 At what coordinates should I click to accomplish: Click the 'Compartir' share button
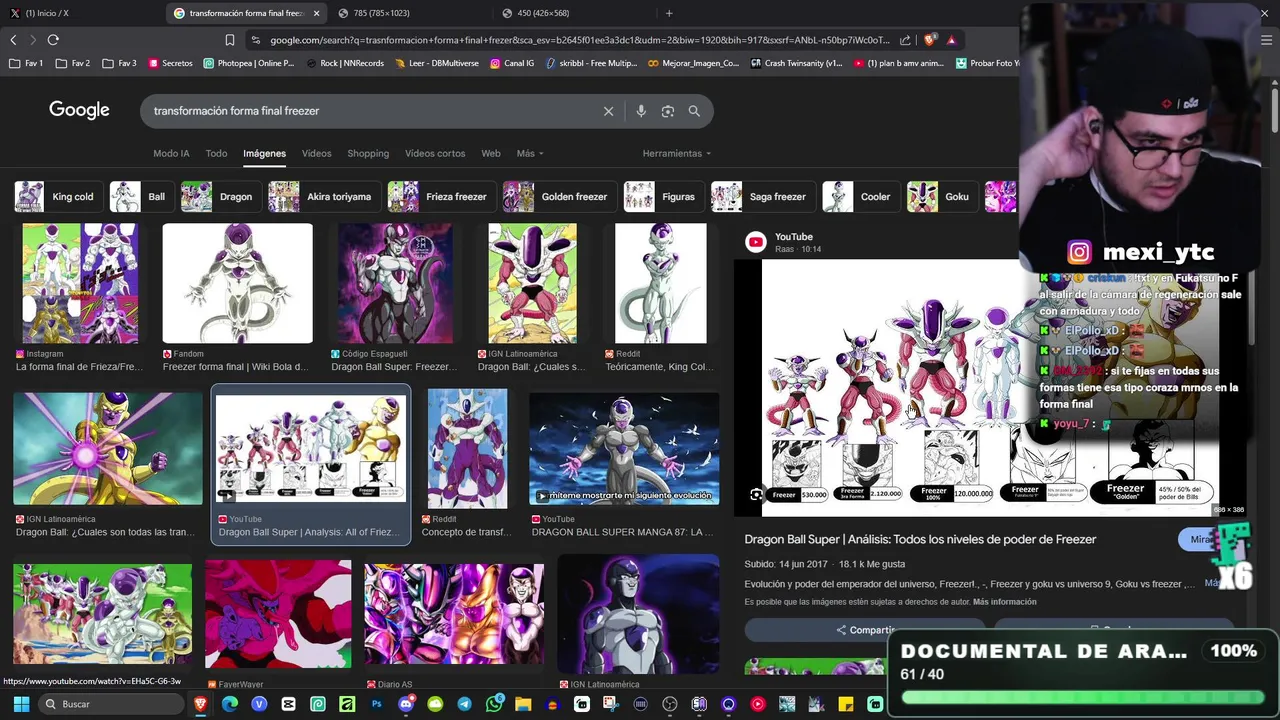tap(865, 630)
